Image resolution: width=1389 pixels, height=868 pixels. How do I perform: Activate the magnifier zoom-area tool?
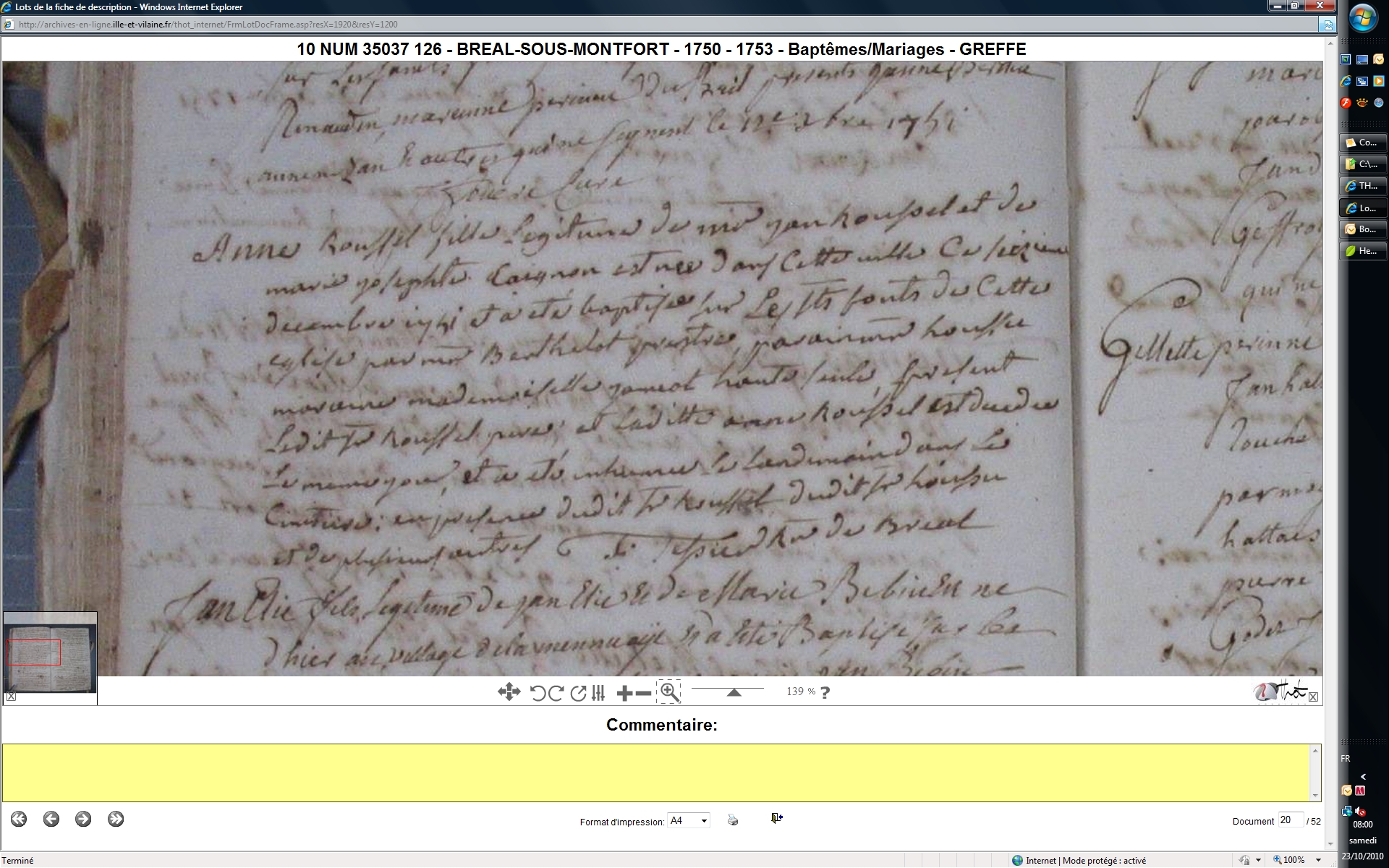point(669,692)
